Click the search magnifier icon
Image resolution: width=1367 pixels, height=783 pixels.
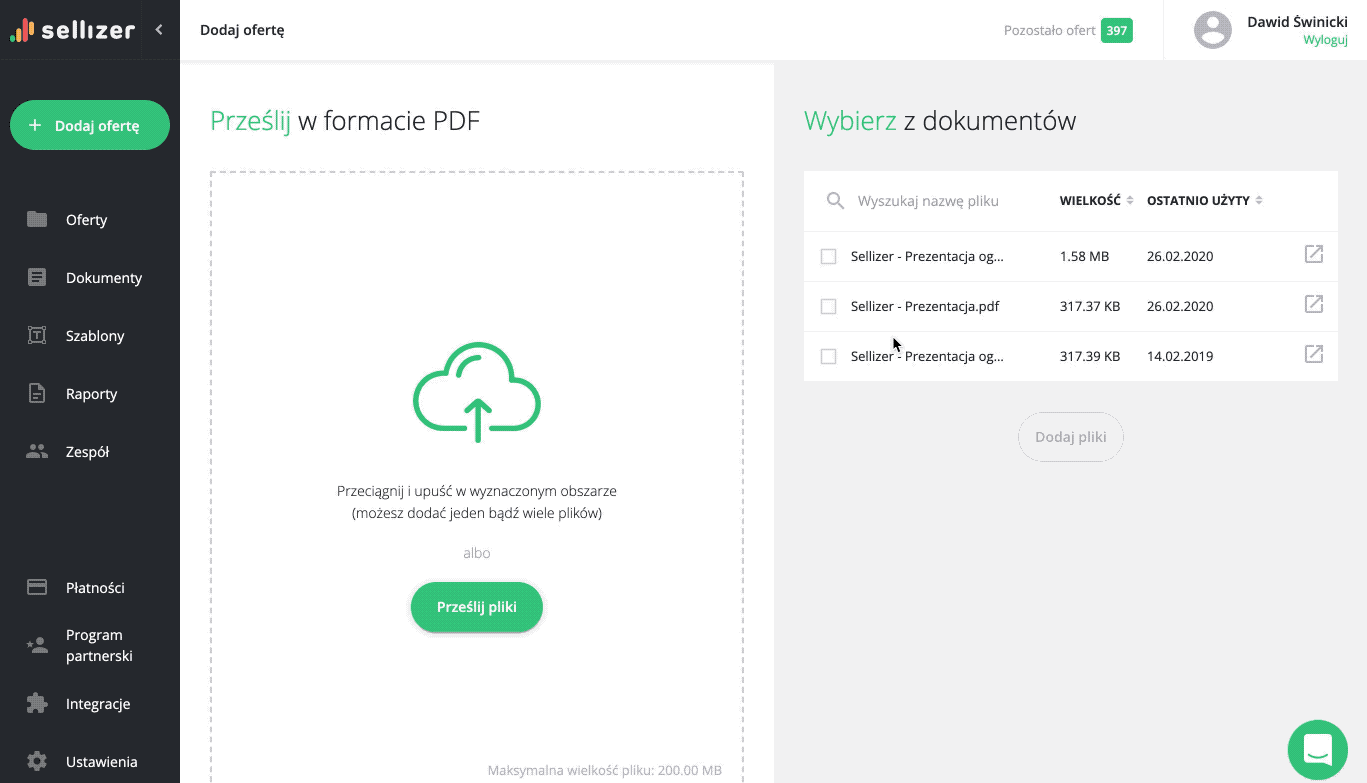click(835, 201)
